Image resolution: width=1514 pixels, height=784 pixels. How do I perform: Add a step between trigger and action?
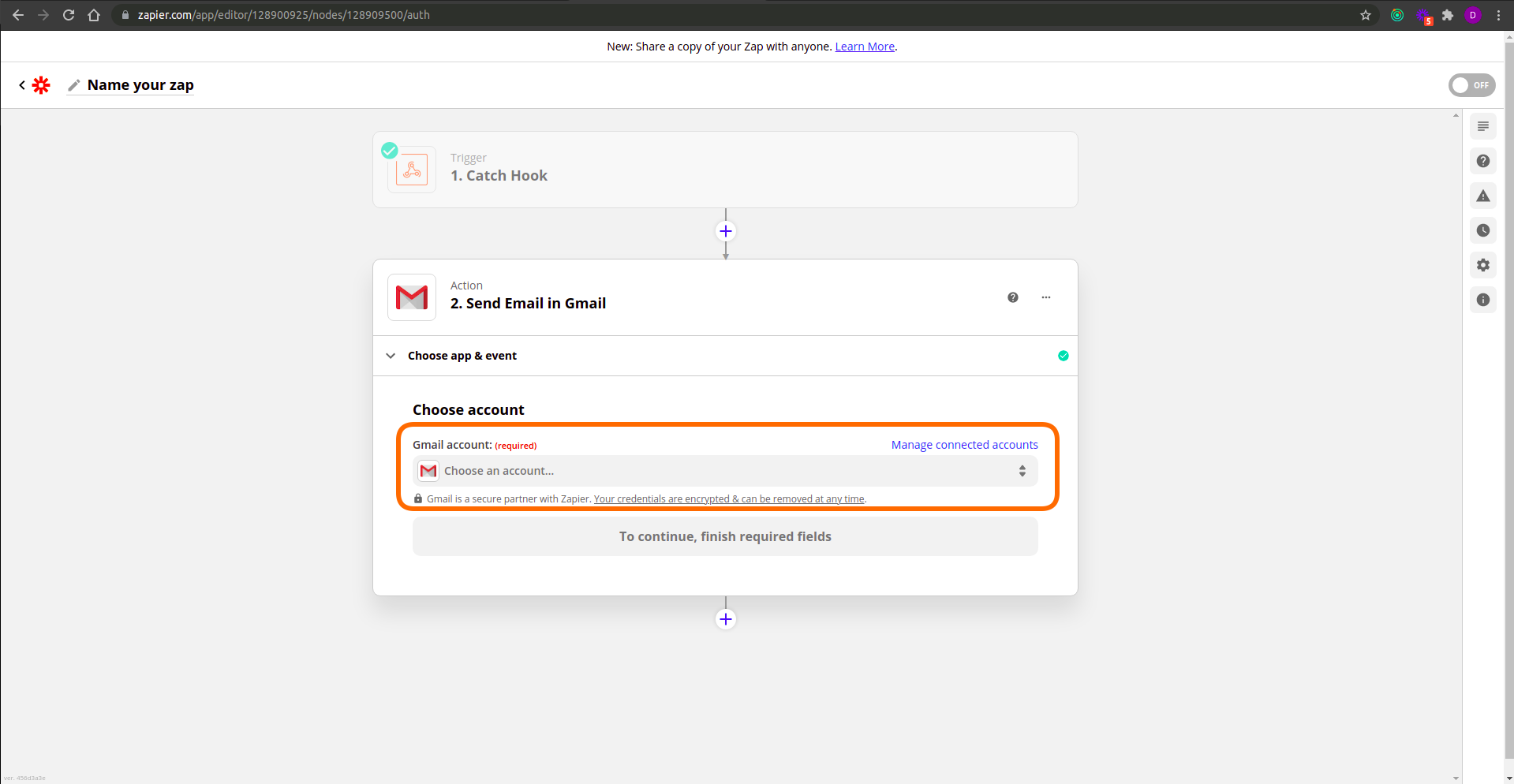tap(726, 231)
